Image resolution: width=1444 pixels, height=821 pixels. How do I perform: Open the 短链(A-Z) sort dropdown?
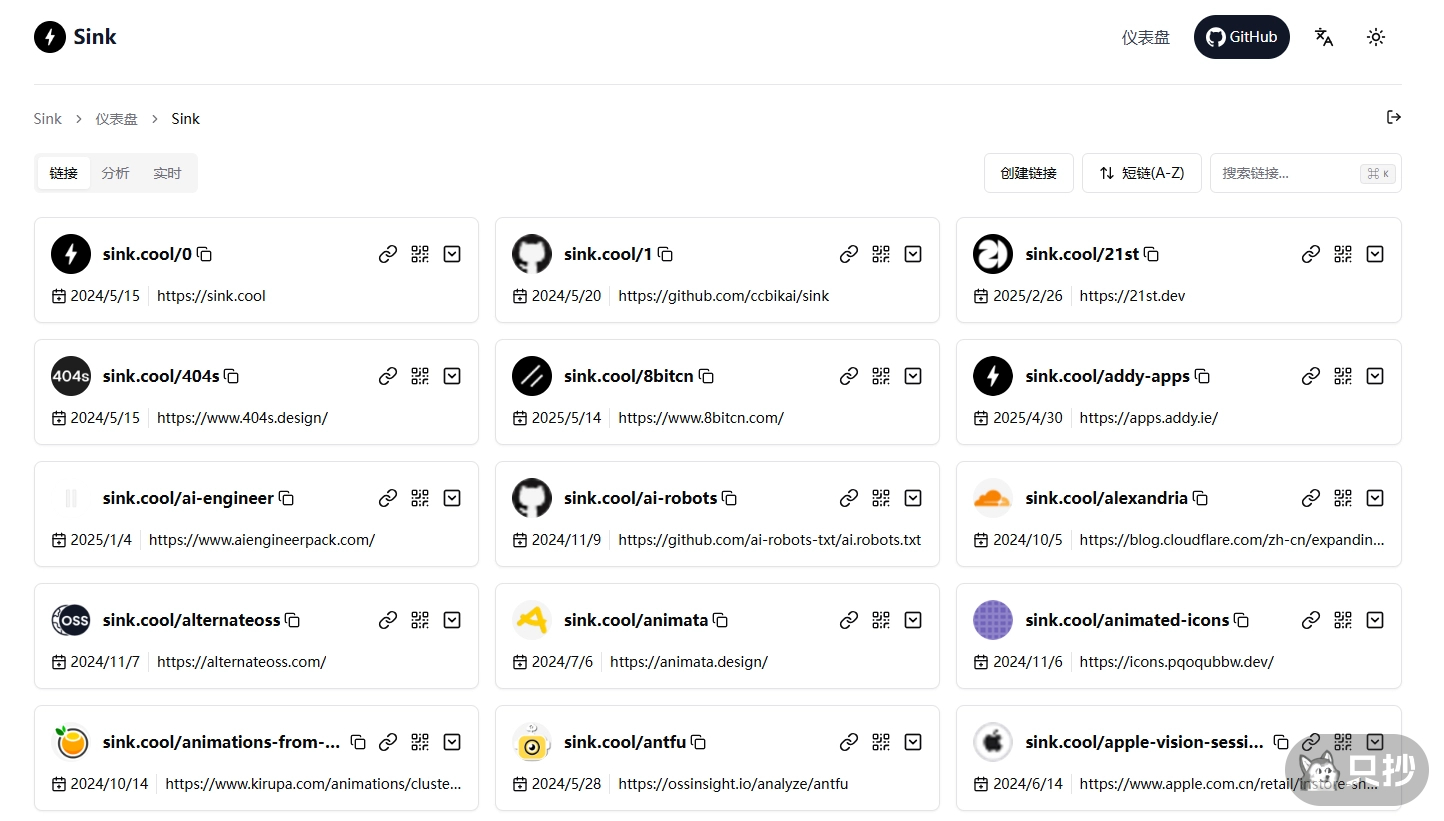point(1141,173)
